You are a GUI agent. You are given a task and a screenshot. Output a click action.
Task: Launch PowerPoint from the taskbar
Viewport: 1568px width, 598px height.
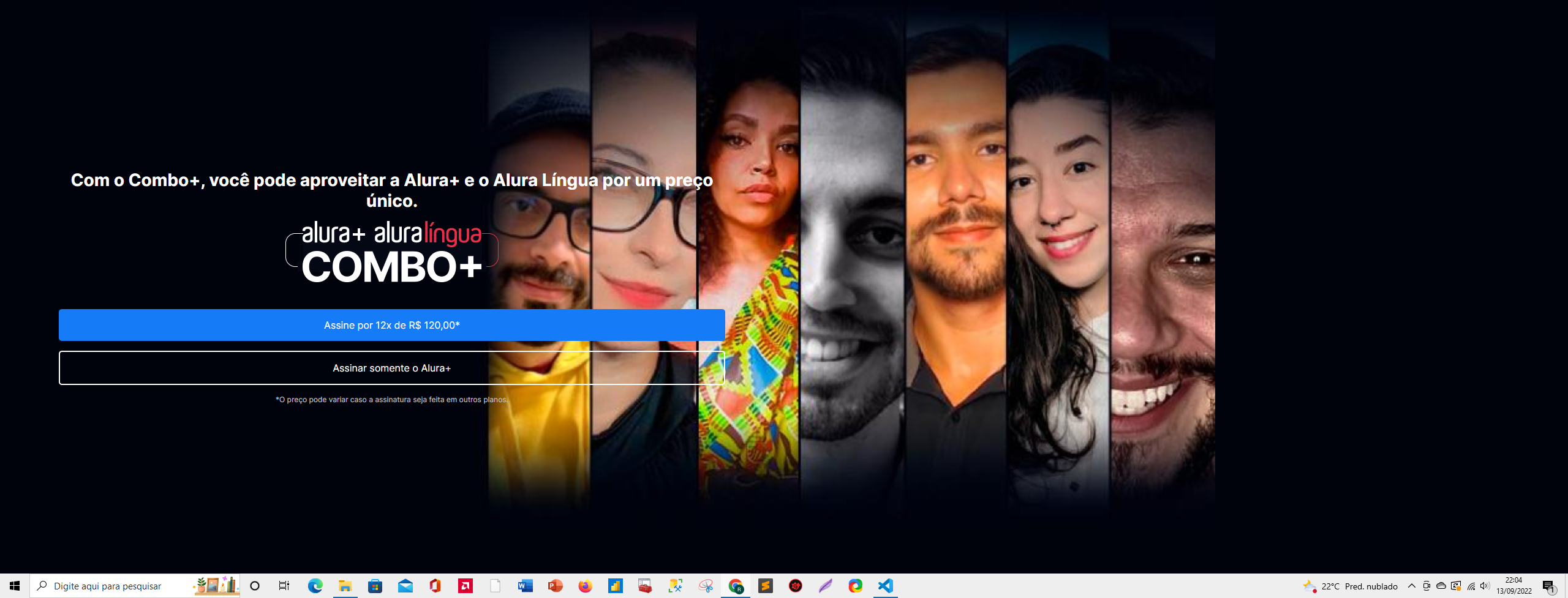click(555, 586)
